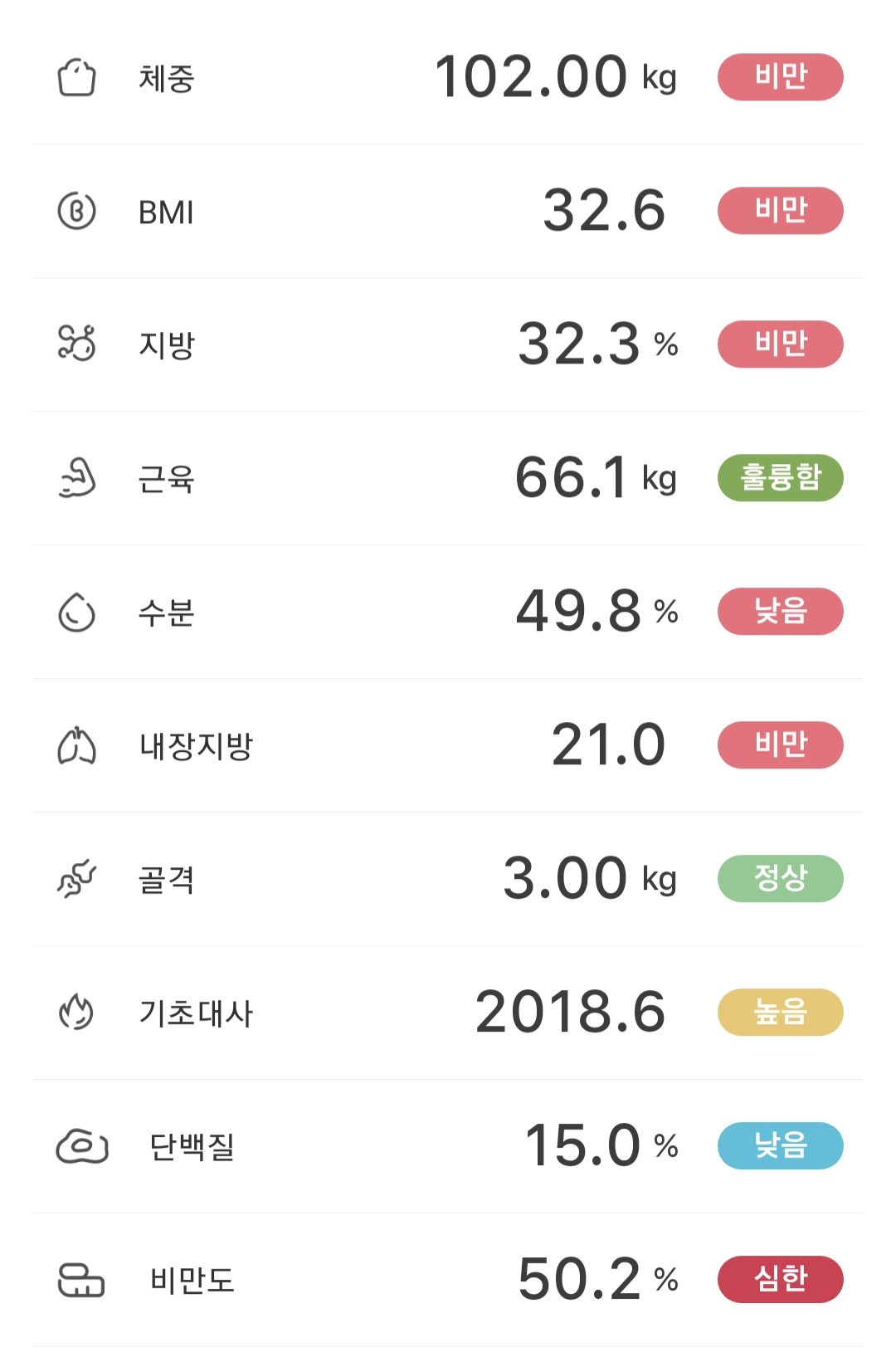Tap the fat cells icon beside 지방
Screen dimensions: 896x1357
[x=76, y=343]
